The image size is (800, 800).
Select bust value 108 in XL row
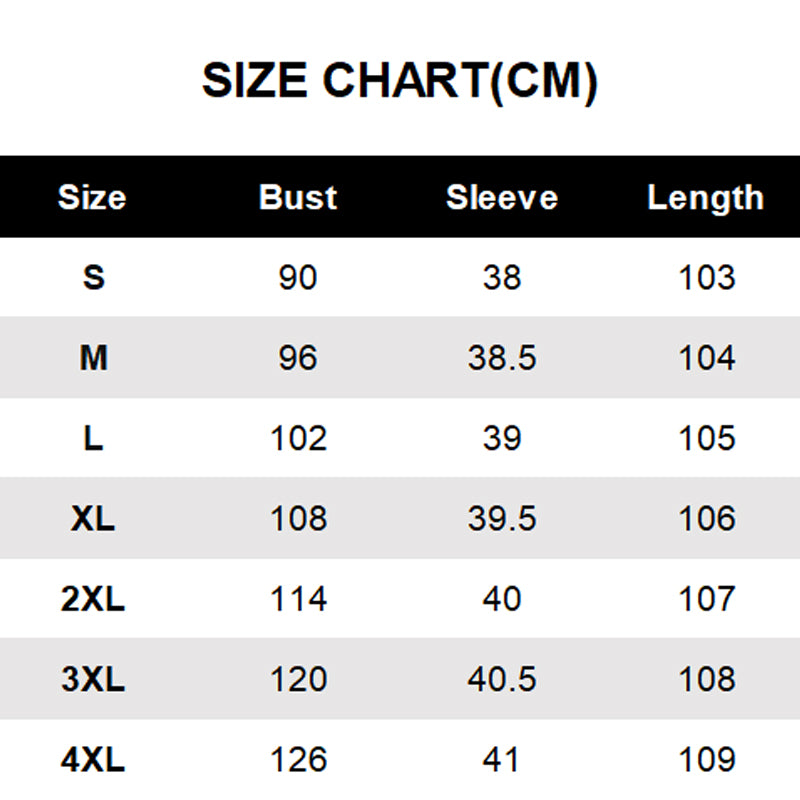[298, 518]
